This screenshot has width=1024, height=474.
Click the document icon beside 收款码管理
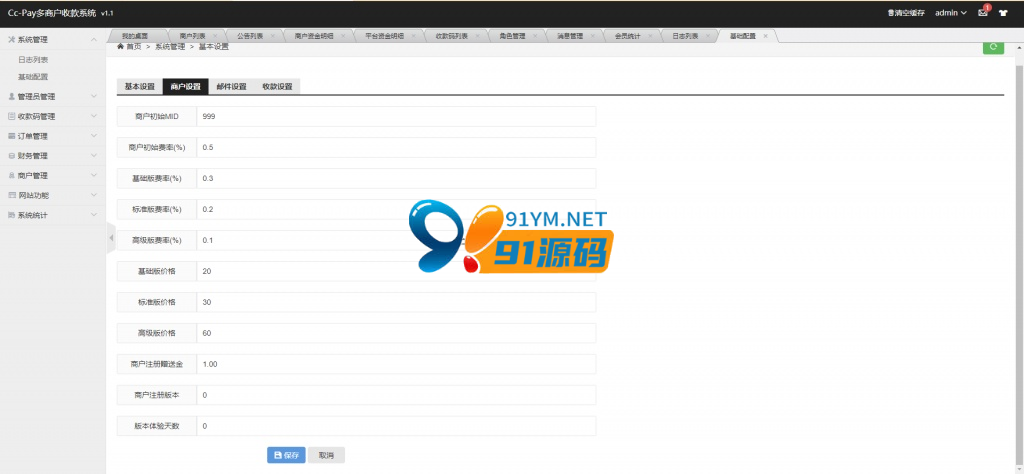click(11, 116)
